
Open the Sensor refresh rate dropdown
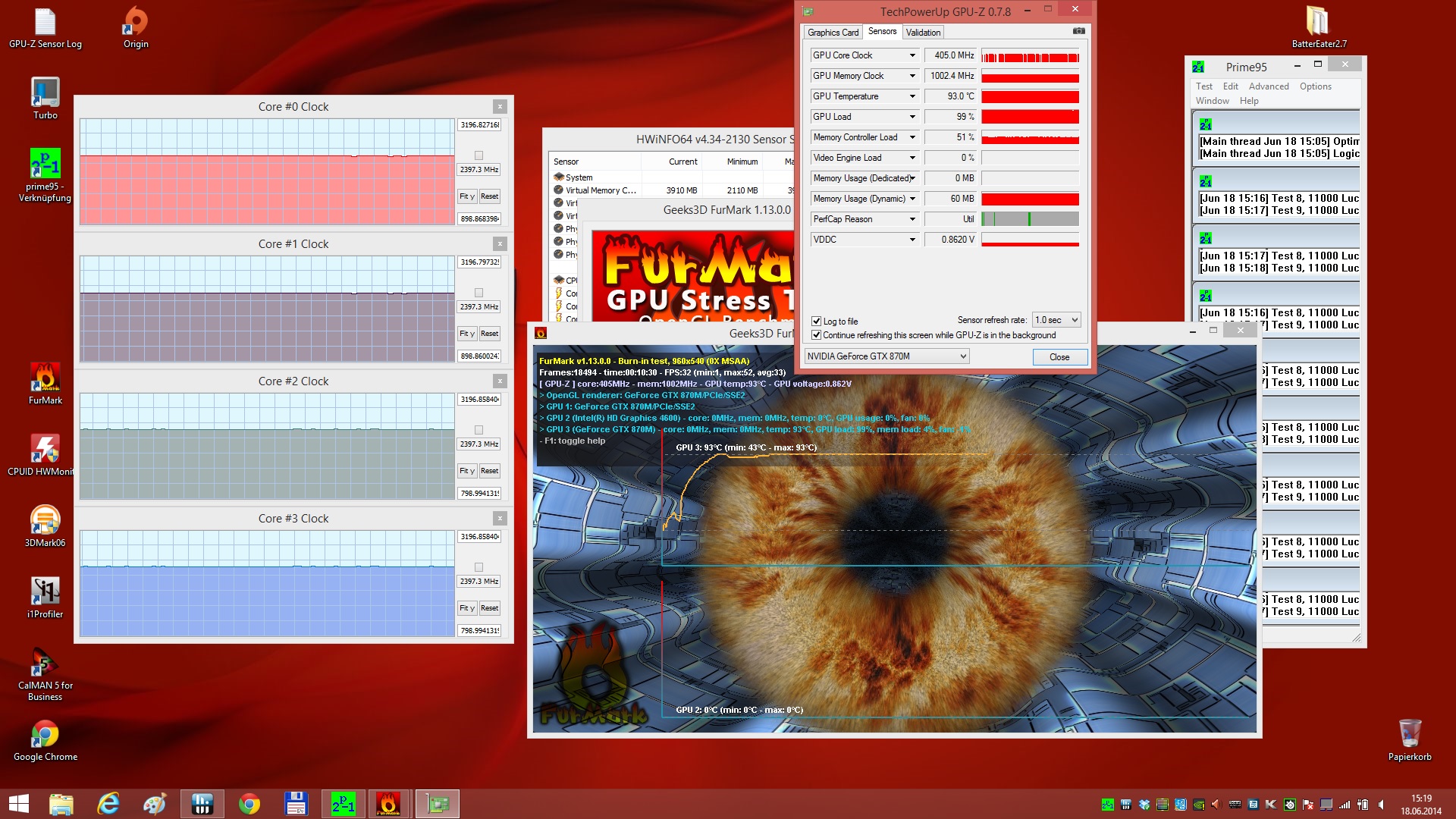1056,320
